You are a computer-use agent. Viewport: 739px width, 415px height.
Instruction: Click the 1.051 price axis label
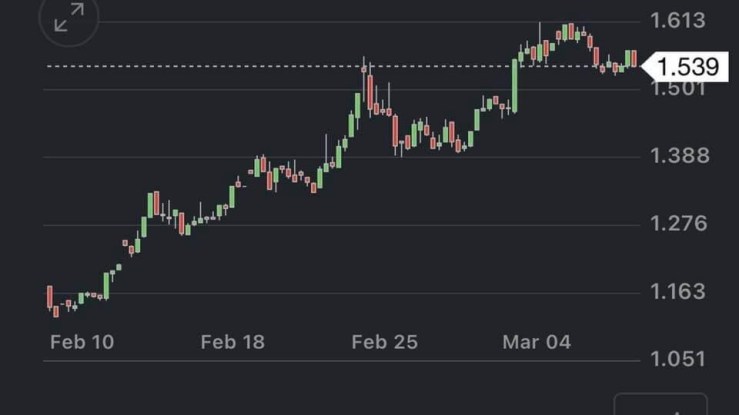680,359
